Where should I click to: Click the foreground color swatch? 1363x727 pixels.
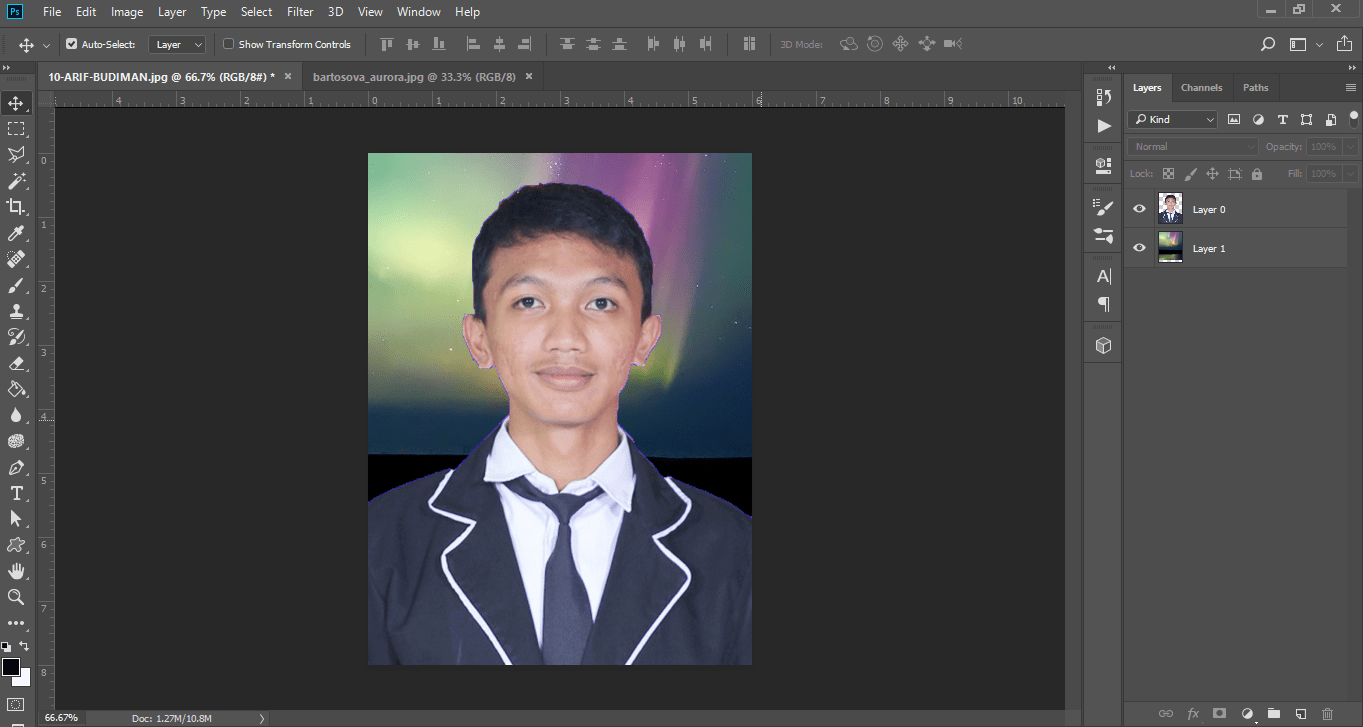12,668
